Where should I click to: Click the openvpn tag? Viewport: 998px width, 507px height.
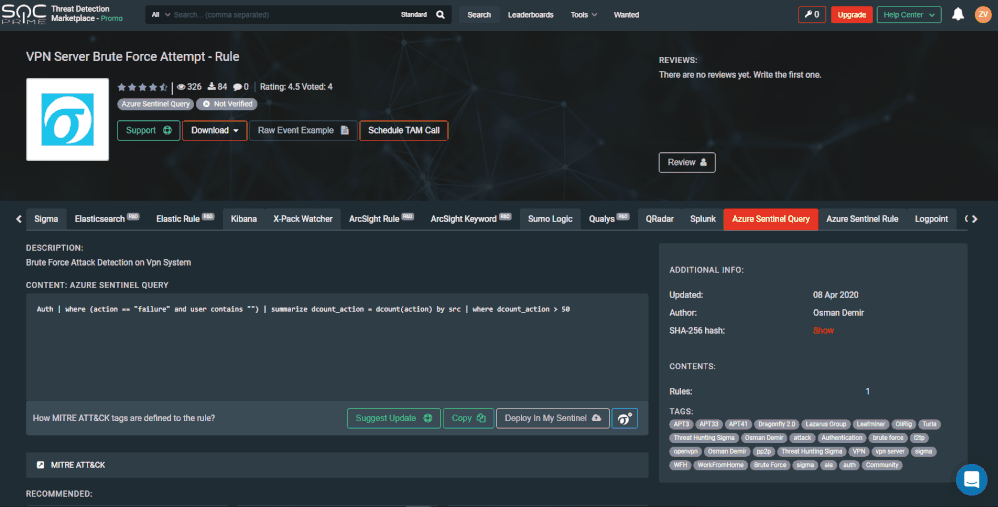coord(685,452)
